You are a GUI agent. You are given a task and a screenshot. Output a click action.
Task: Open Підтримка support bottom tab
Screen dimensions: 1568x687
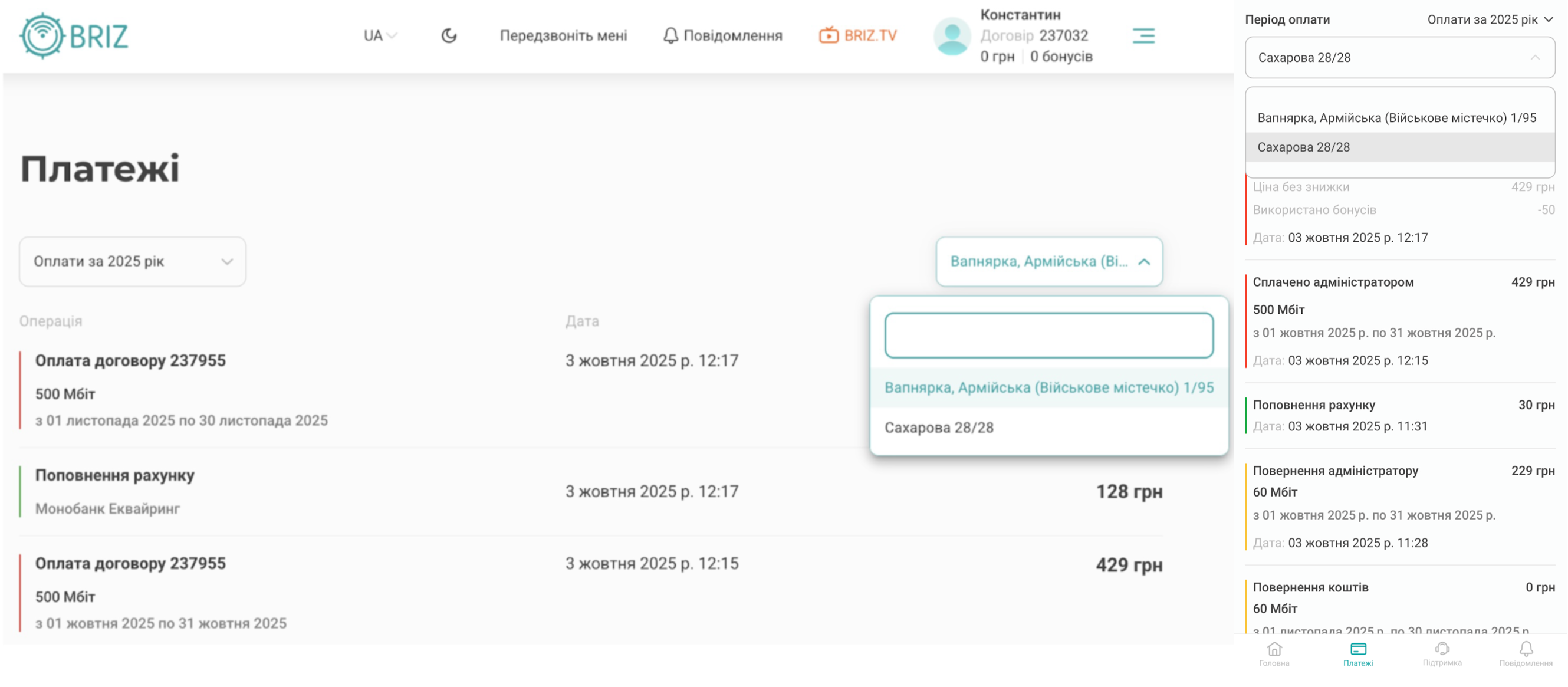click(x=1441, y=653)
